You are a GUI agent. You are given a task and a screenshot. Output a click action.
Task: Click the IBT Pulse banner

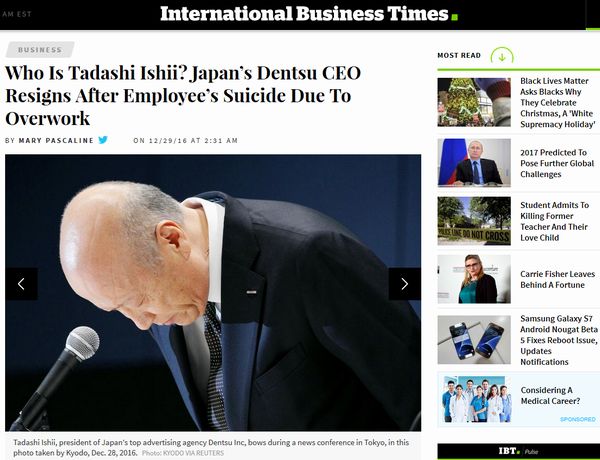[x=518, y=452]
